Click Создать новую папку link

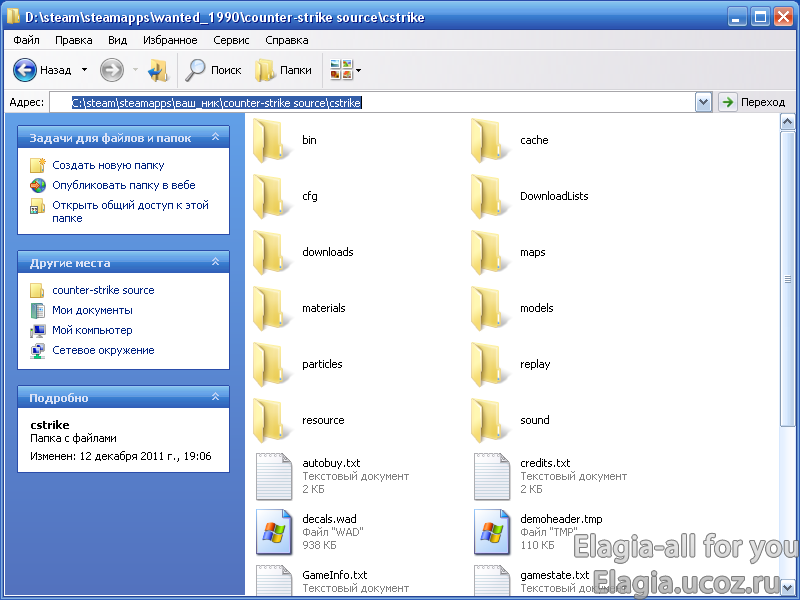[x=108, y=165]
